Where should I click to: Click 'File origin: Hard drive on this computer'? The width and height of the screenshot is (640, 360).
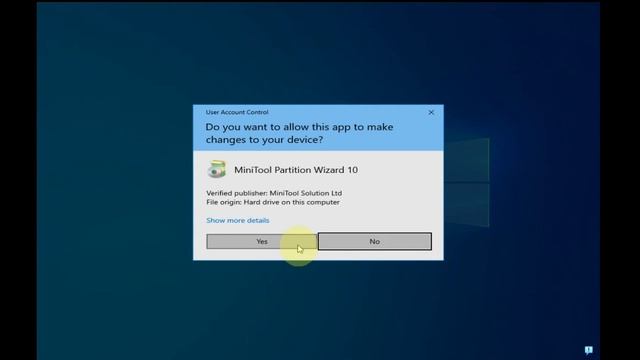(273, 202)
